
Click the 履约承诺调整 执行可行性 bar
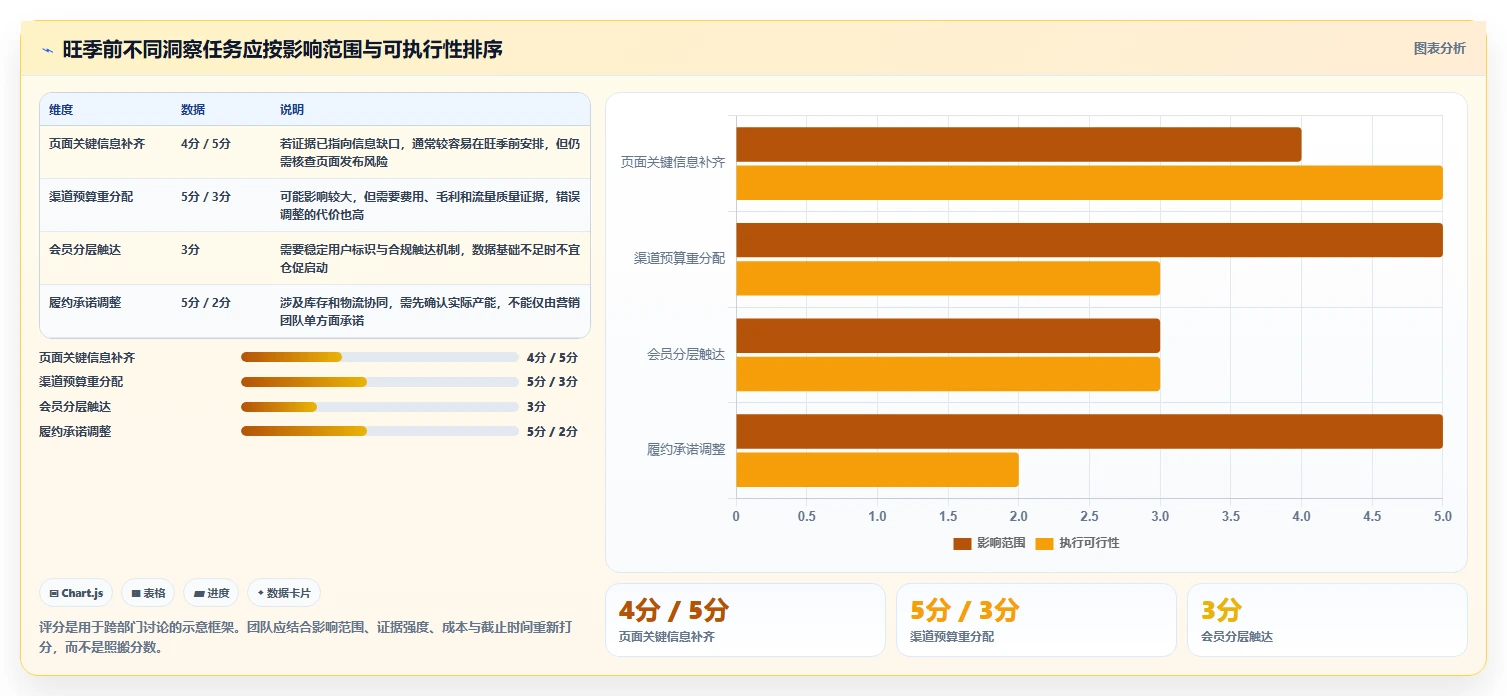(878, 470)
